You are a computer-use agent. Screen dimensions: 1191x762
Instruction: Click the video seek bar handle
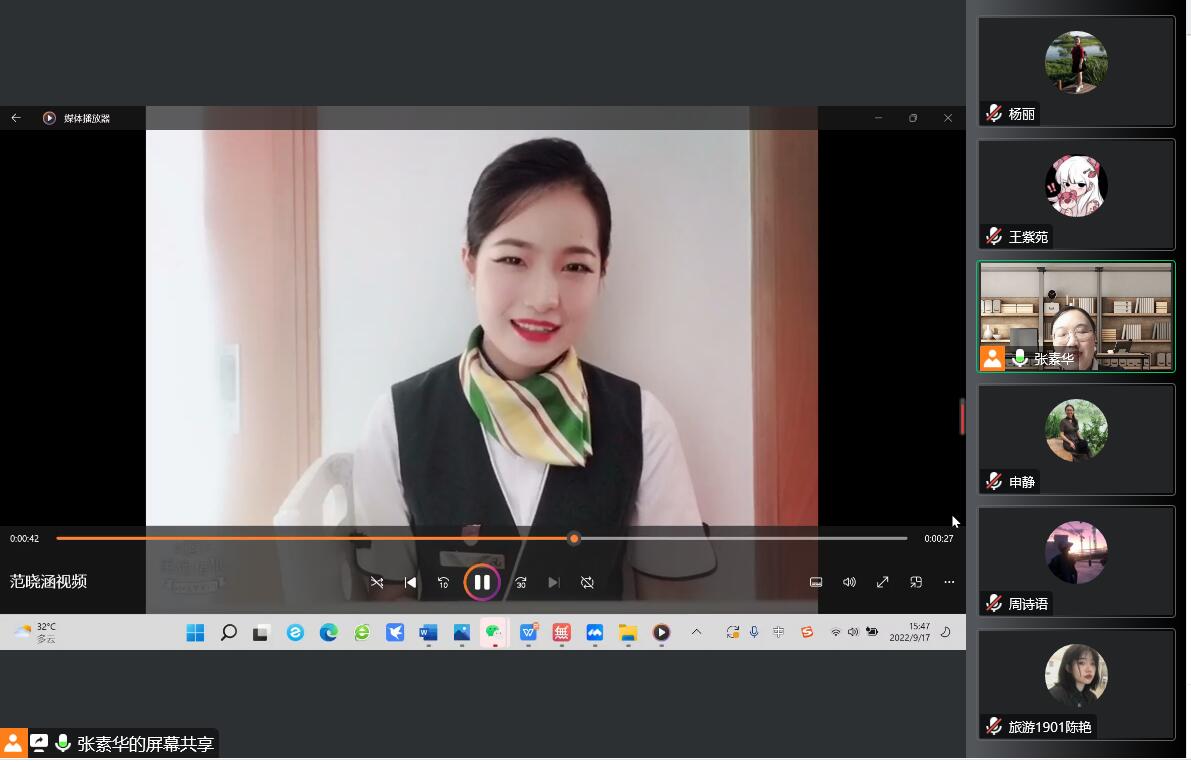click(x=574, y=538)
